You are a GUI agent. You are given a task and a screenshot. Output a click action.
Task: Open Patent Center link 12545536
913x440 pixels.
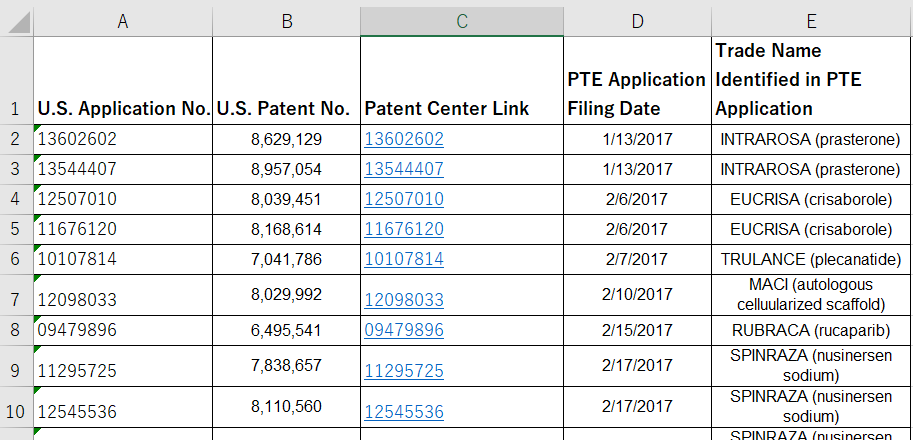[404, 413]
